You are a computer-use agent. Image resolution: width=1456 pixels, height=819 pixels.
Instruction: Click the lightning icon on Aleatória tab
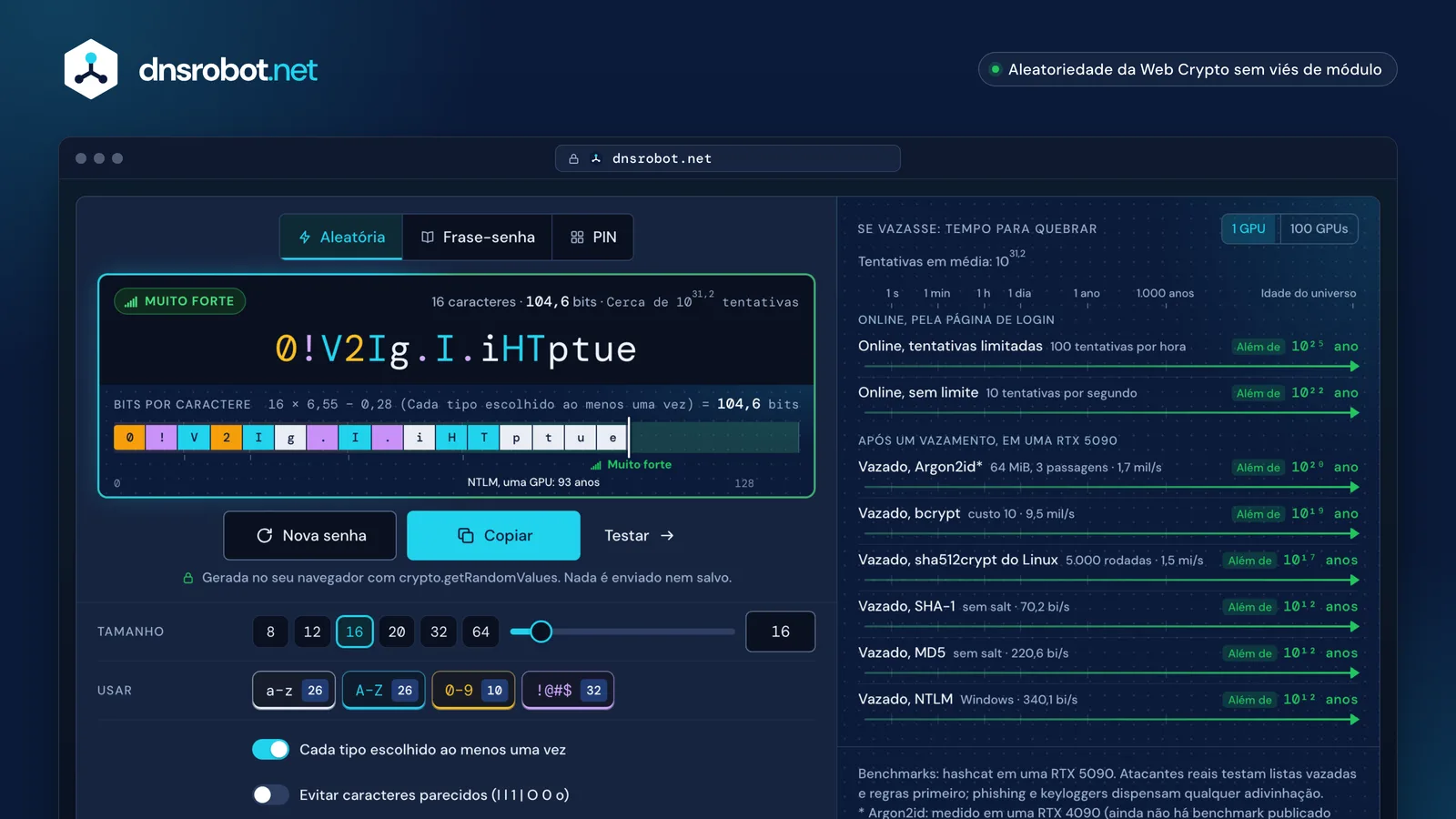pyautogui.click(x=305, y=238)
